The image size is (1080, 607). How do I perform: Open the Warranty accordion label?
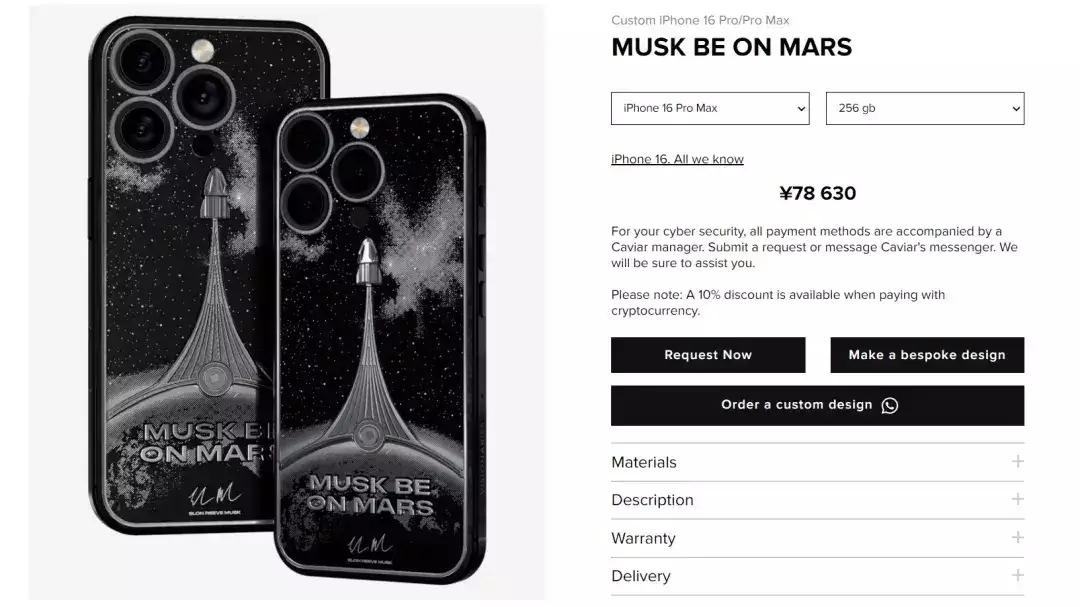point(643,538)
